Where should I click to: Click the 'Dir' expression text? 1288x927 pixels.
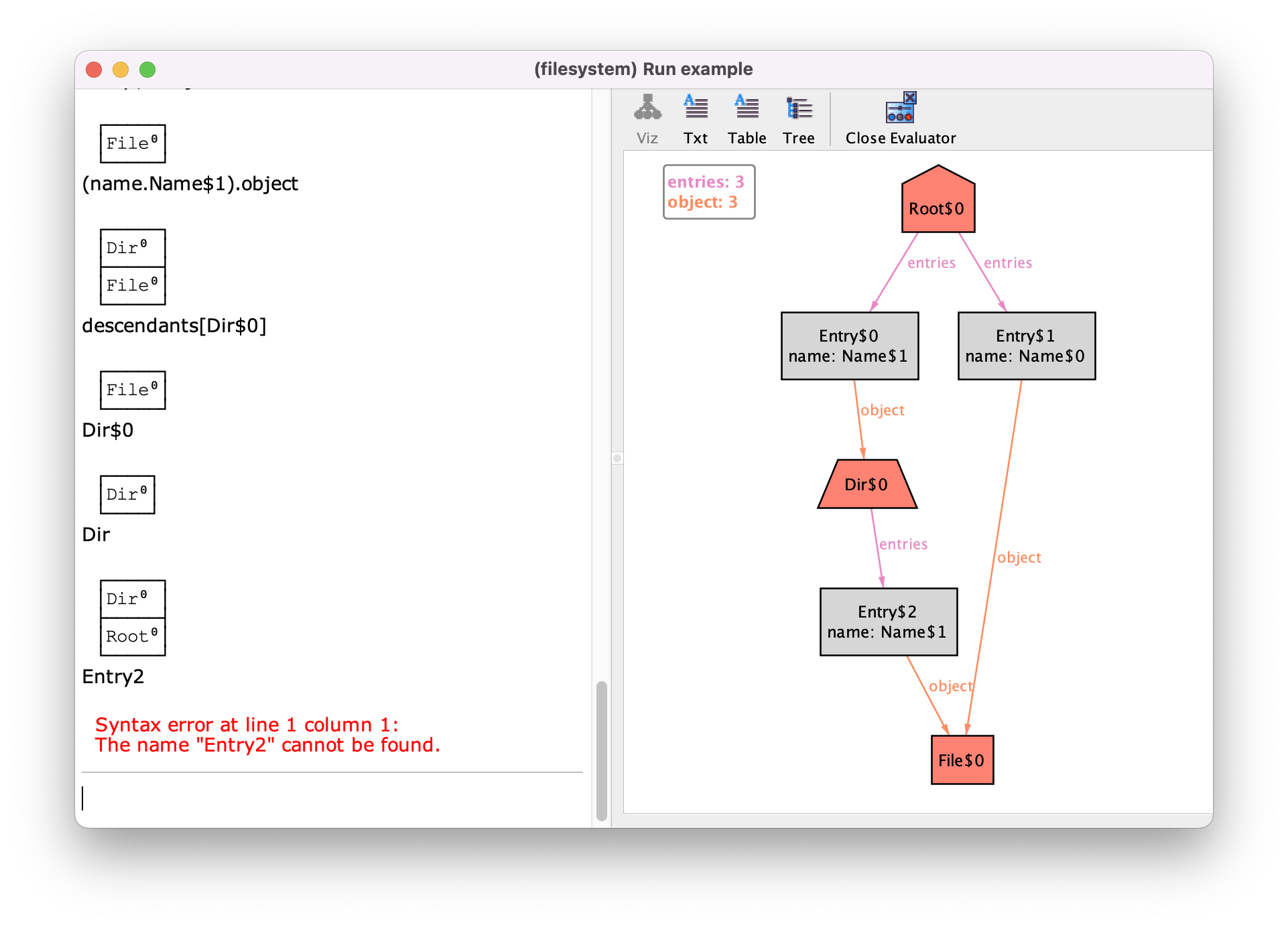(96, 534)
